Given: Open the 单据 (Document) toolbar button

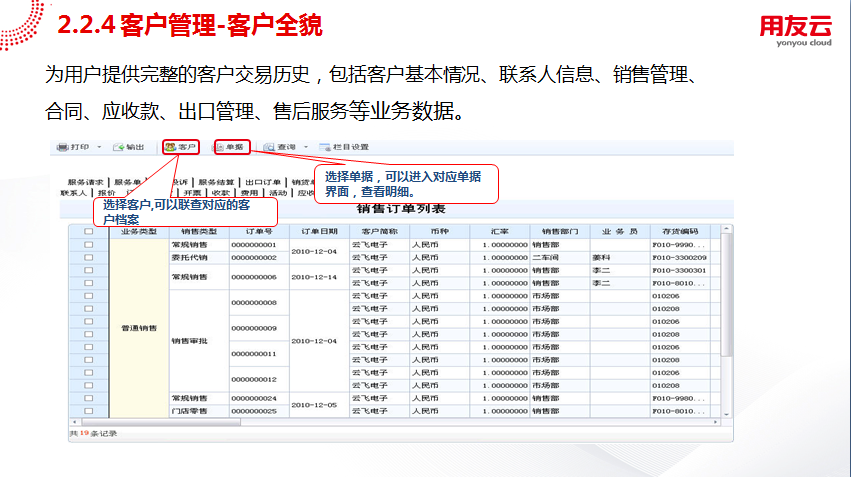Looking at the screenshot, I should [x=230, y=147].
